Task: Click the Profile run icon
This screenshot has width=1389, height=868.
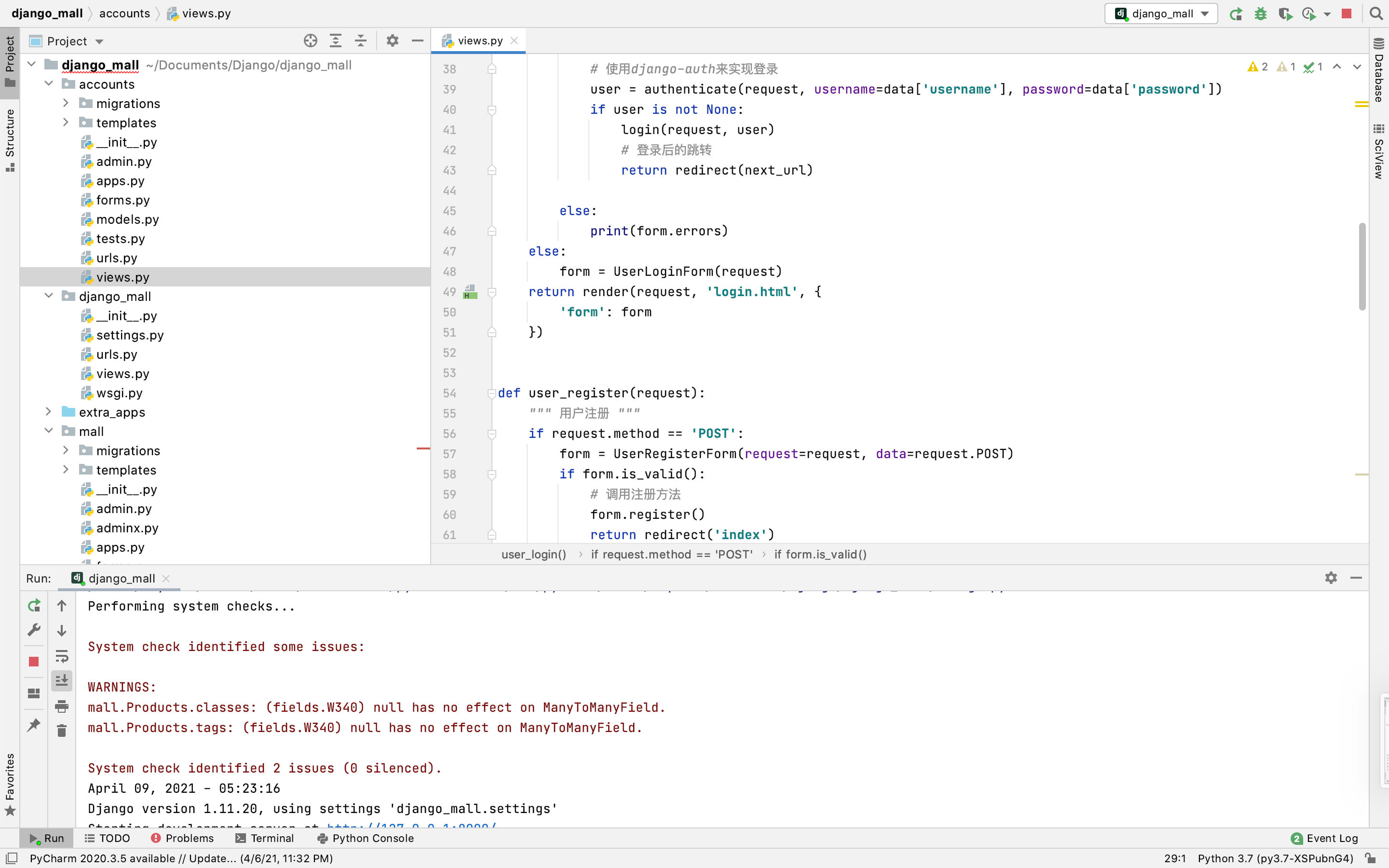Action: click(1308, 14)
